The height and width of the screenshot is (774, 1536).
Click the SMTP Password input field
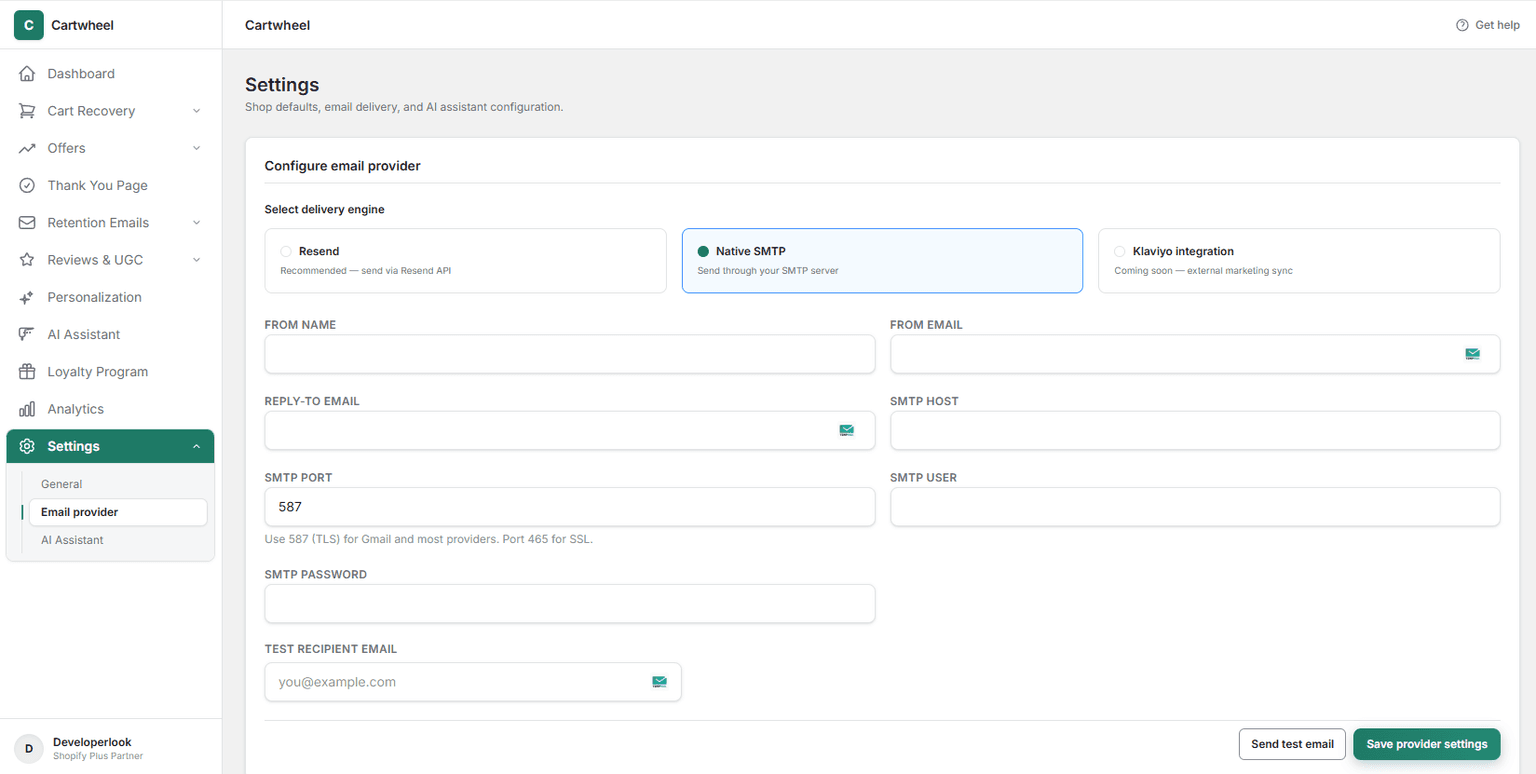(570, 604)
